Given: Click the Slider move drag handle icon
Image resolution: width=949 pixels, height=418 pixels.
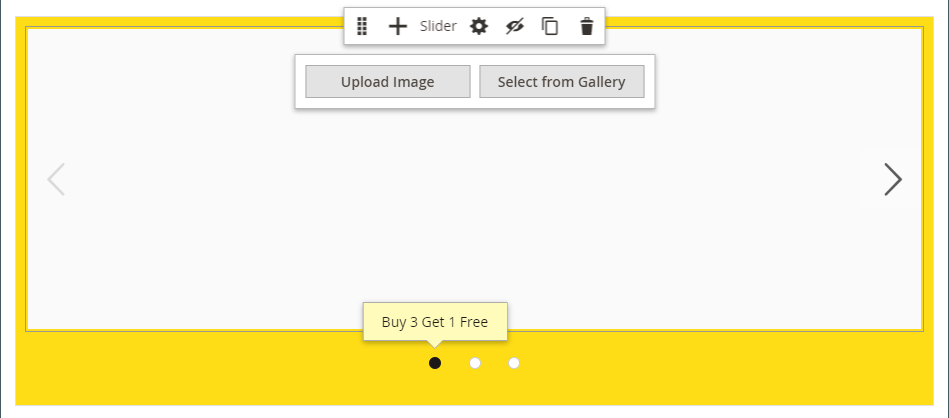Looking at the screenshot, I should point(362,26).
